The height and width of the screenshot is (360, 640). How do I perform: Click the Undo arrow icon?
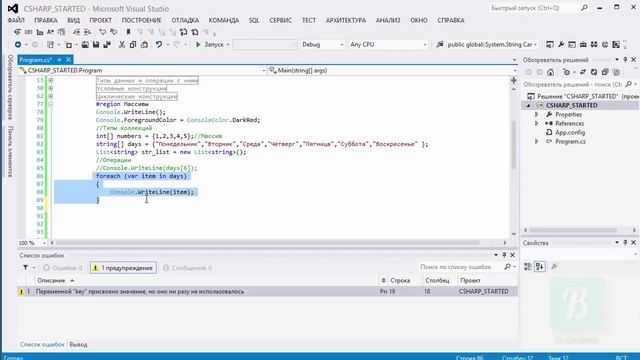pyautogui.click(x=159, y=44)
